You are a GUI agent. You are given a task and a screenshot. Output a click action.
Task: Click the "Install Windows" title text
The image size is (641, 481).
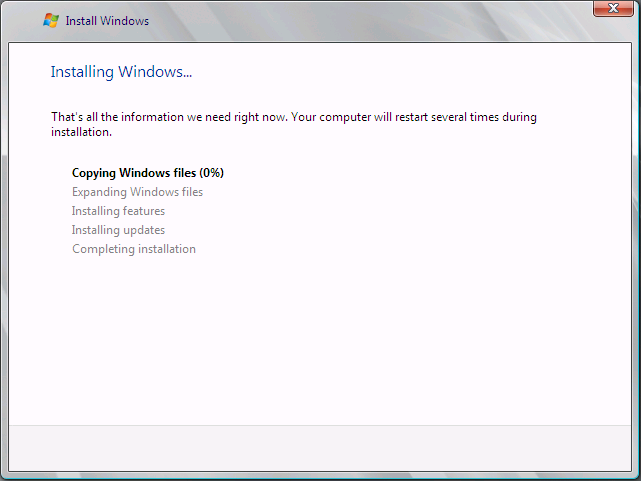coord(107,21)
